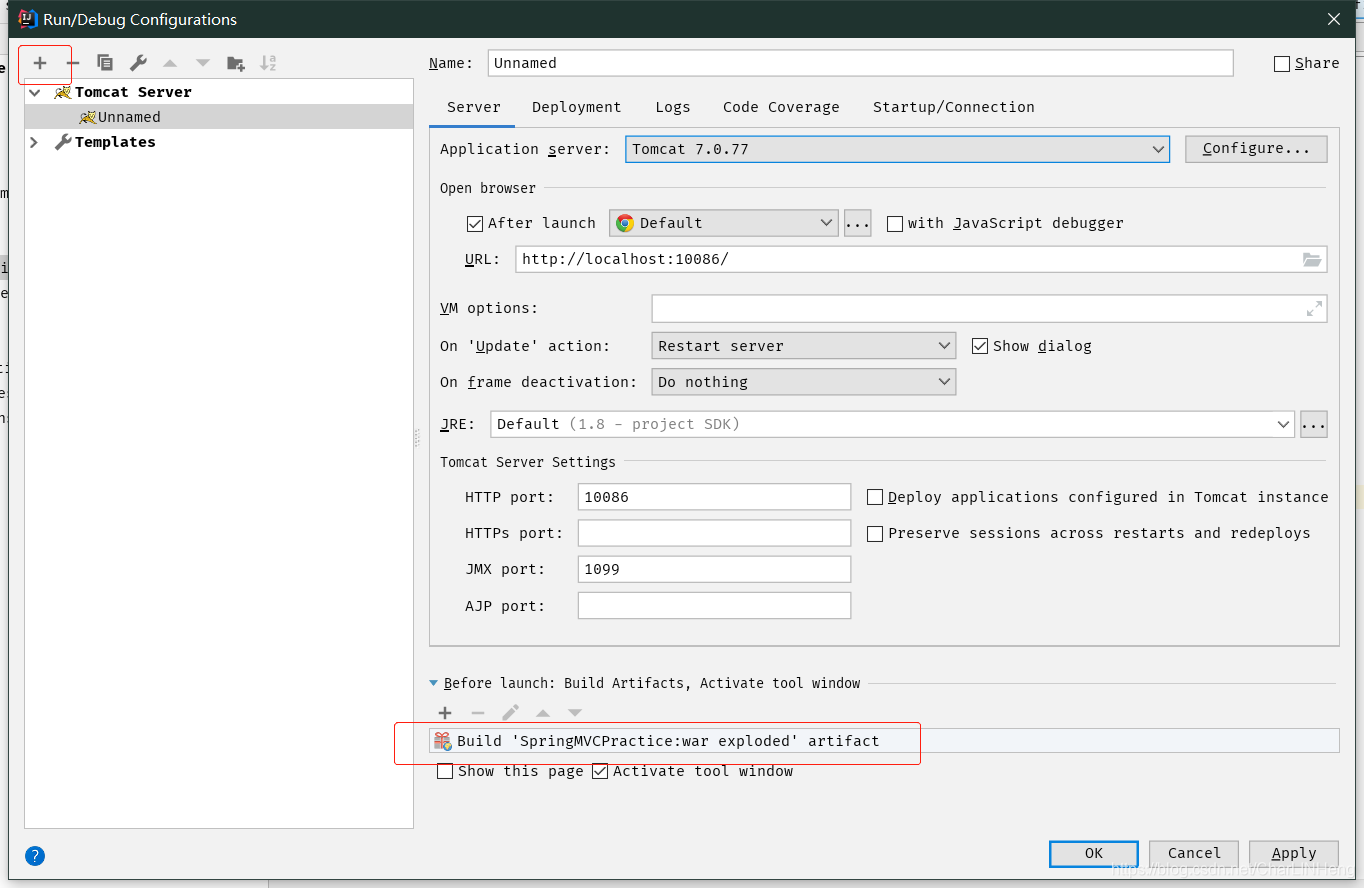Edit the Before launch task pencil icon
Image resolution: width=1364 pixels, height=888 pixels.
[x=510, y=713]
